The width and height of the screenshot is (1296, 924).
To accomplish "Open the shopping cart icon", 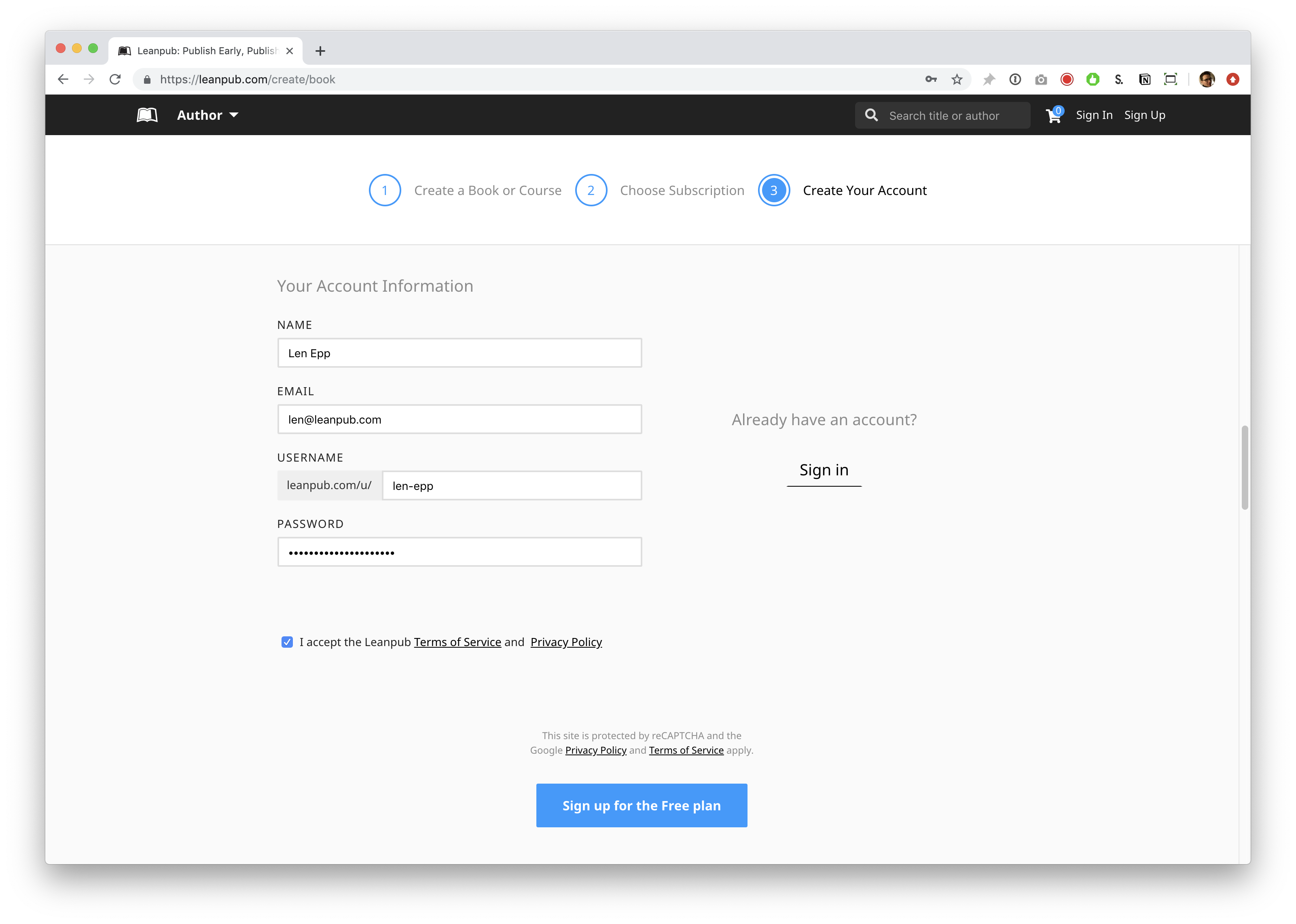I will [1053, 116].
